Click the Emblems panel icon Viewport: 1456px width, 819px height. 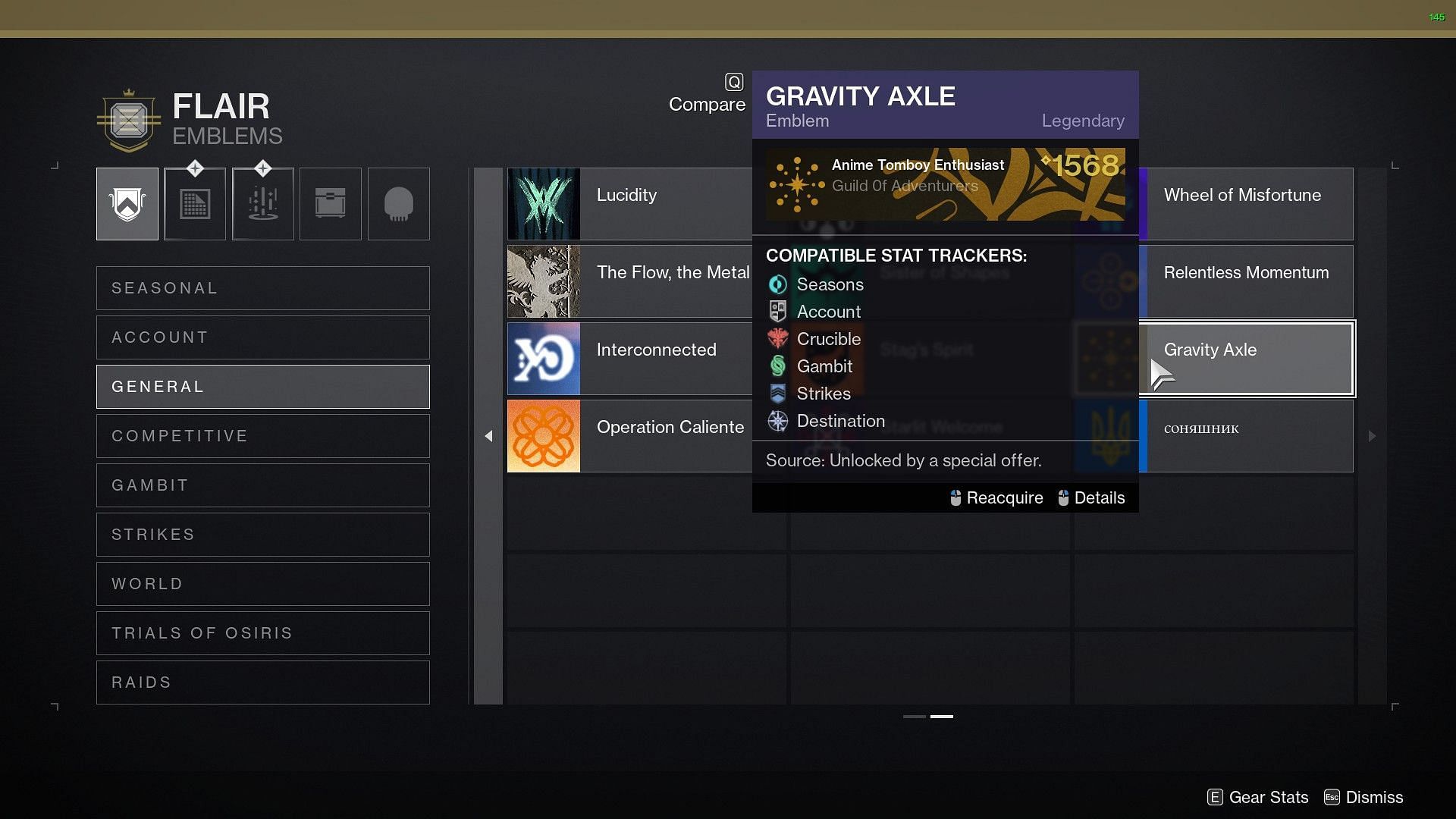coord(126,204)
